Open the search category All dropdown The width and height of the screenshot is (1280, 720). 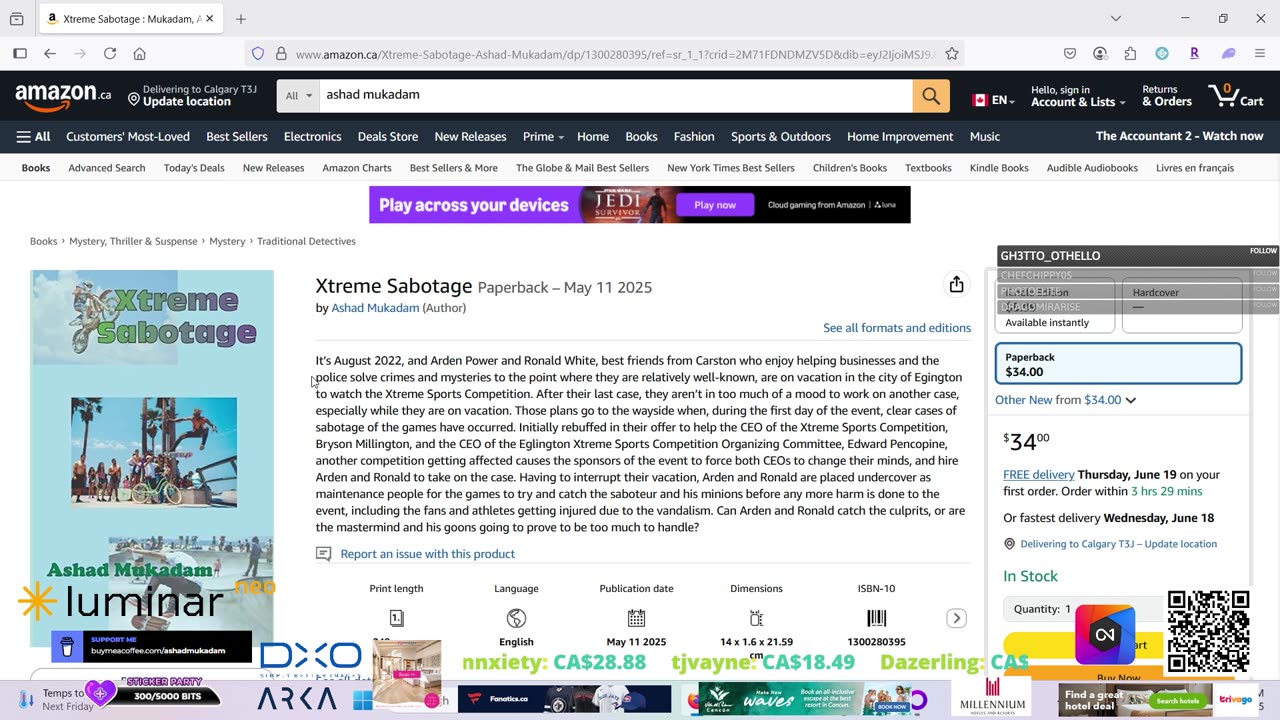297,95
